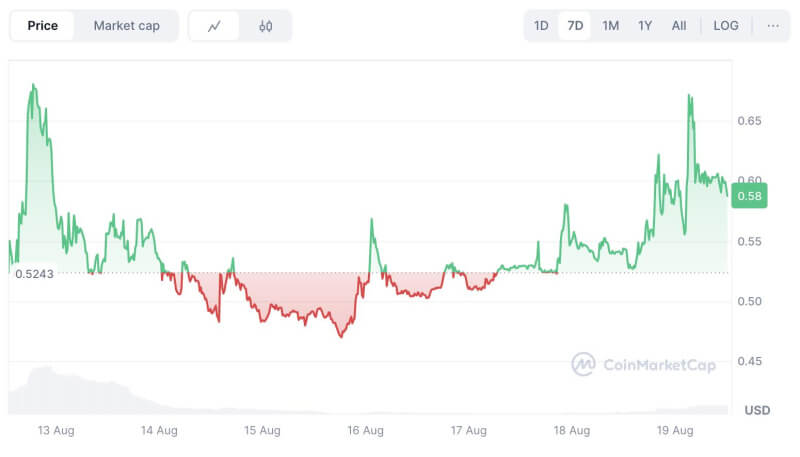The width and height of the screenshot is (800, 457).
Task: Show All time price history
Action: [679, 26]
